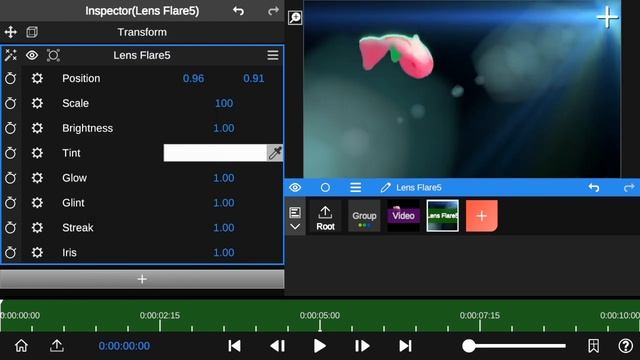The image size is (640, 360).
Task: Toggle Streak keyframe stopwatch
Action: (11, 228)
